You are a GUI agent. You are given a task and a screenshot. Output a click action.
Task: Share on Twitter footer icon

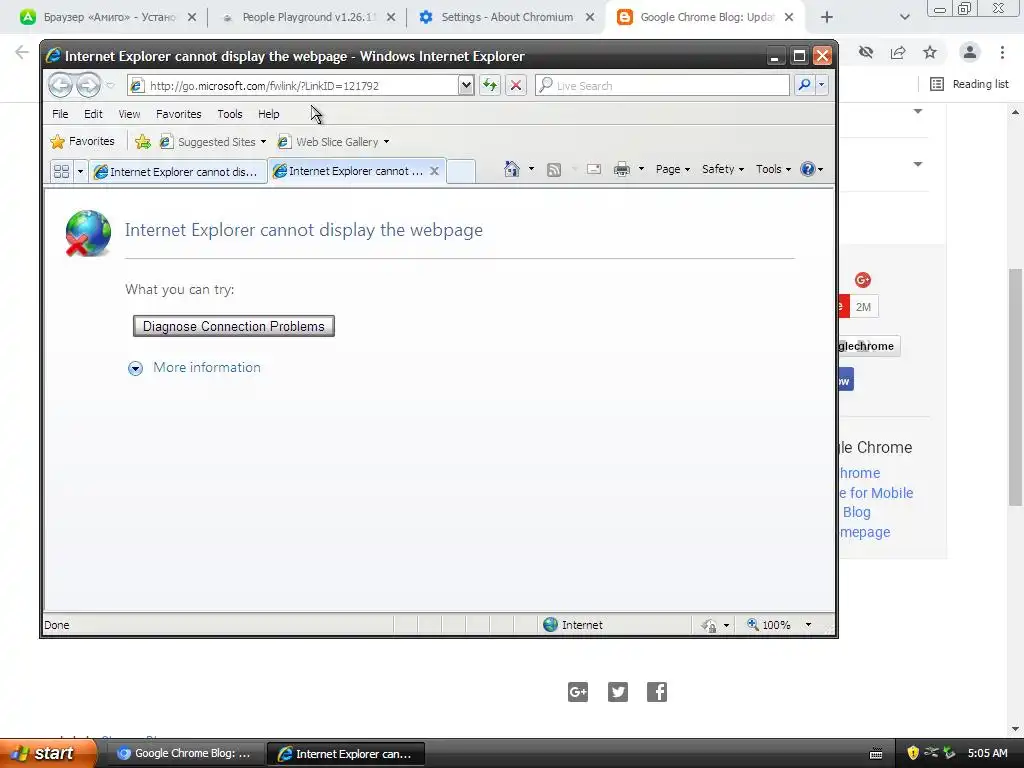click(618, 692)
